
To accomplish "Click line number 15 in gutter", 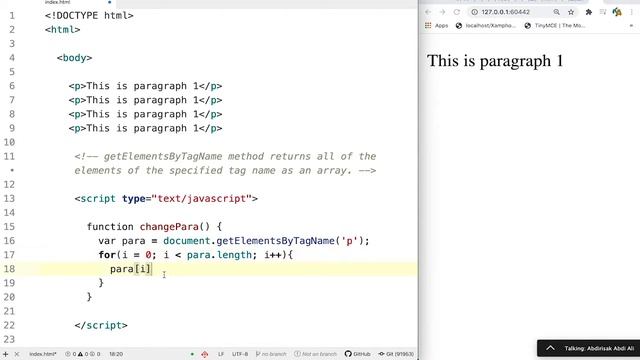I will [x=9, y=227].
